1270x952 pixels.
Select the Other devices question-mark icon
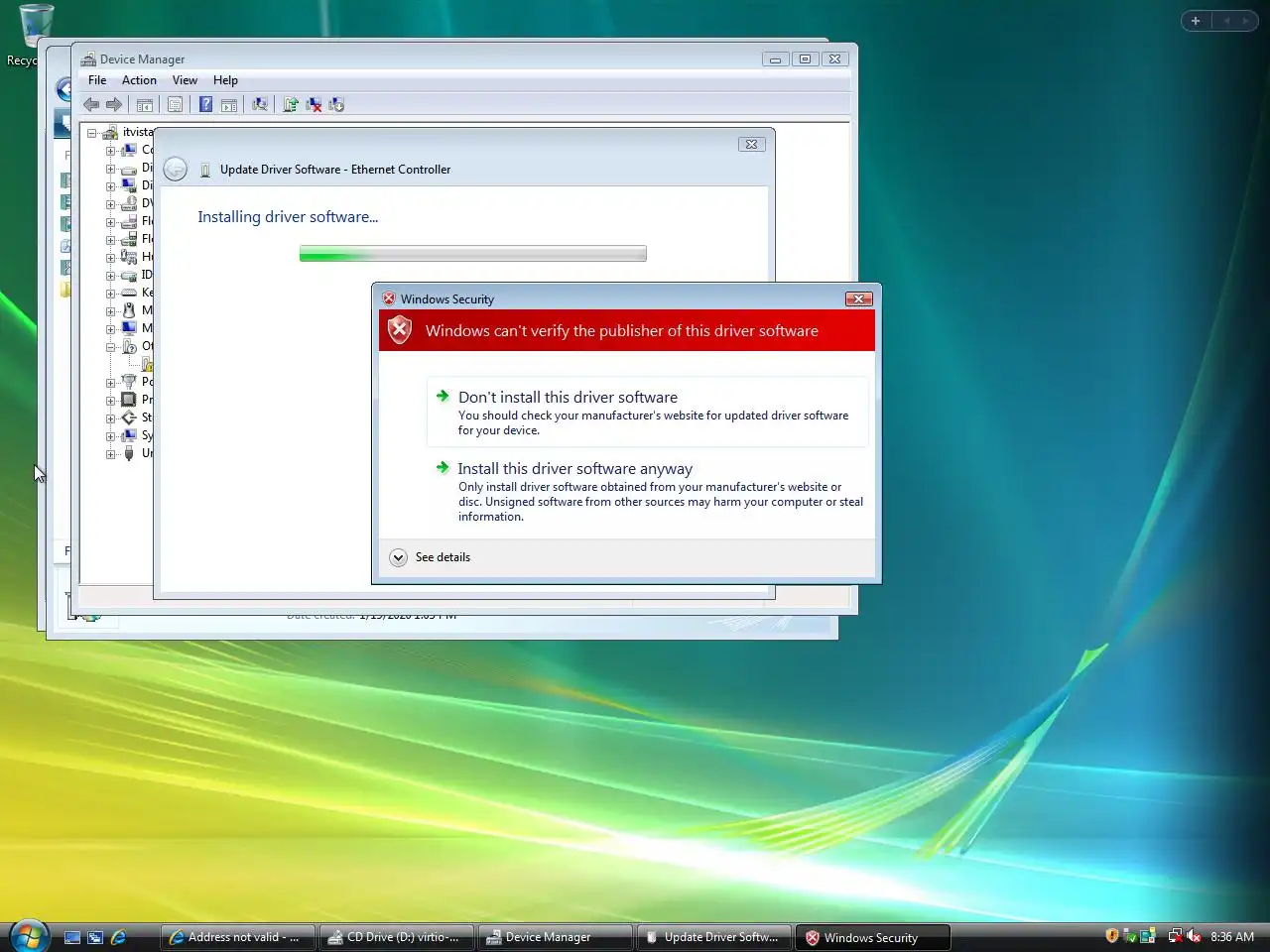coord(129,346)
